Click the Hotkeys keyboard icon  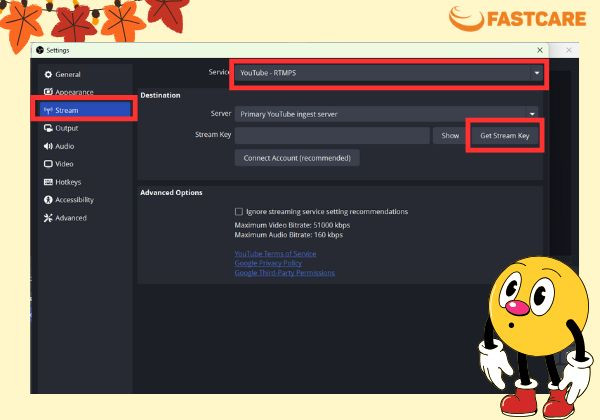[48, 182]
